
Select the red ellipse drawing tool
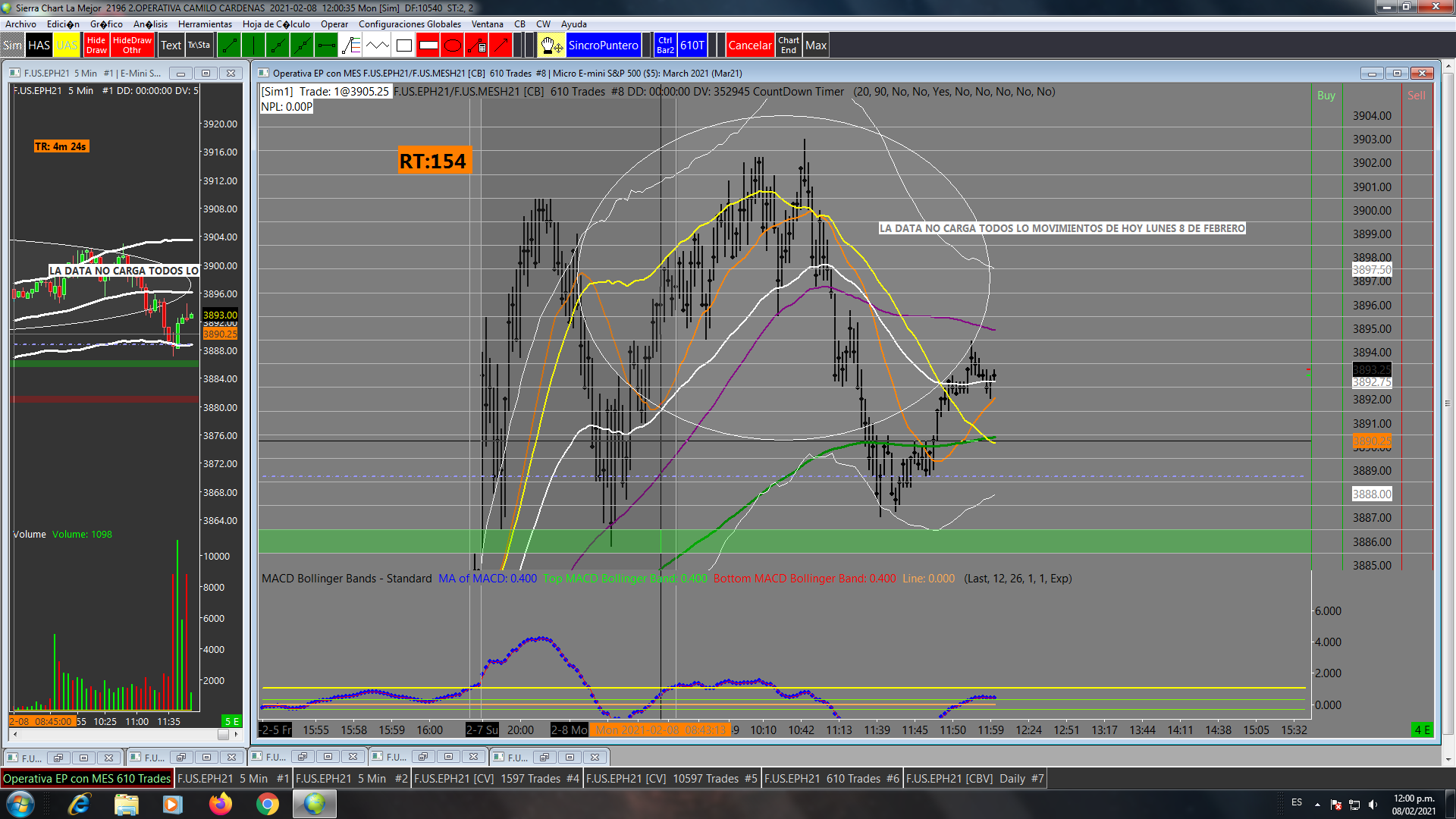[453, 45]
